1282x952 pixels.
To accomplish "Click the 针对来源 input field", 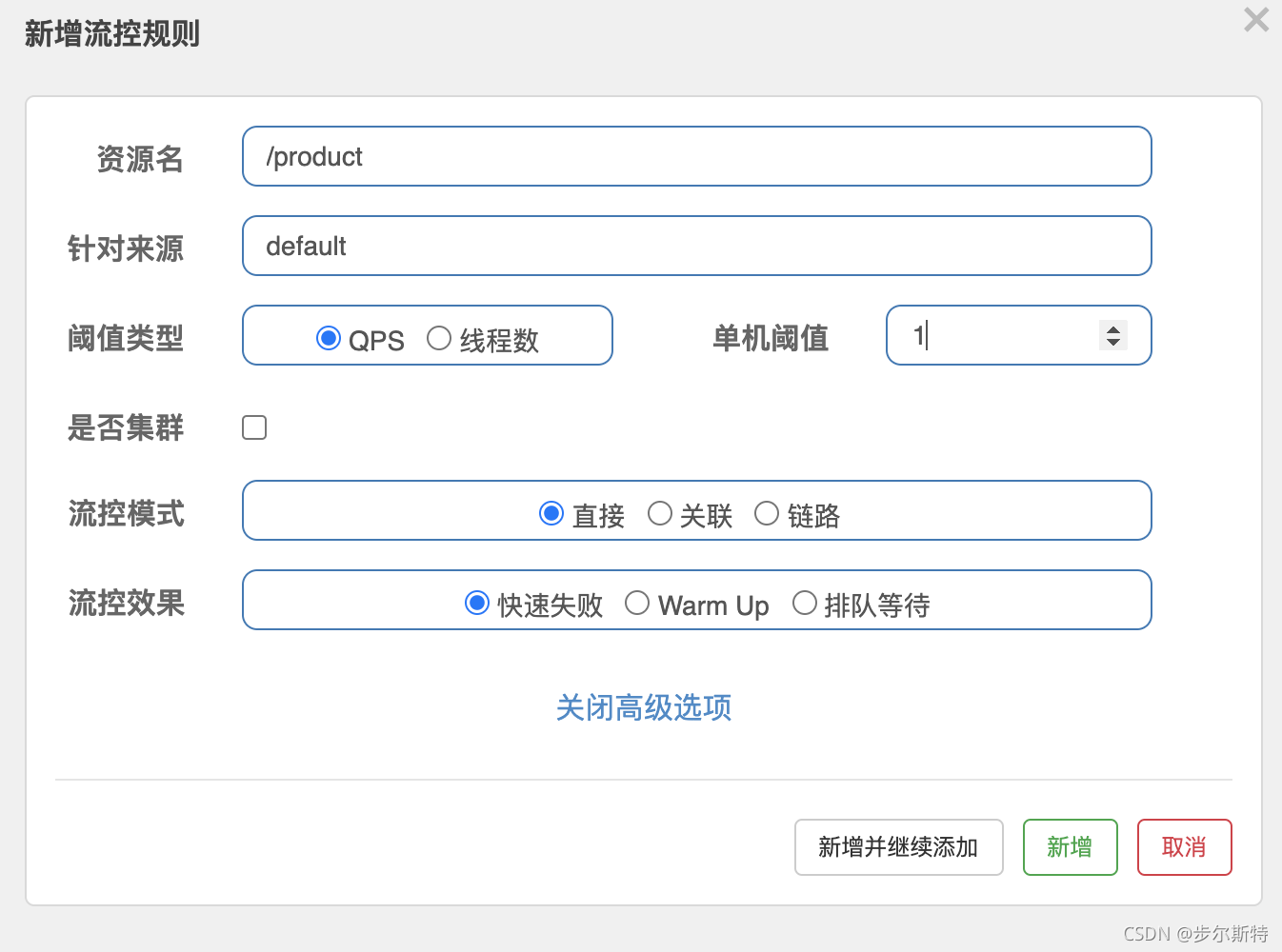I will (x=696, y=246).
